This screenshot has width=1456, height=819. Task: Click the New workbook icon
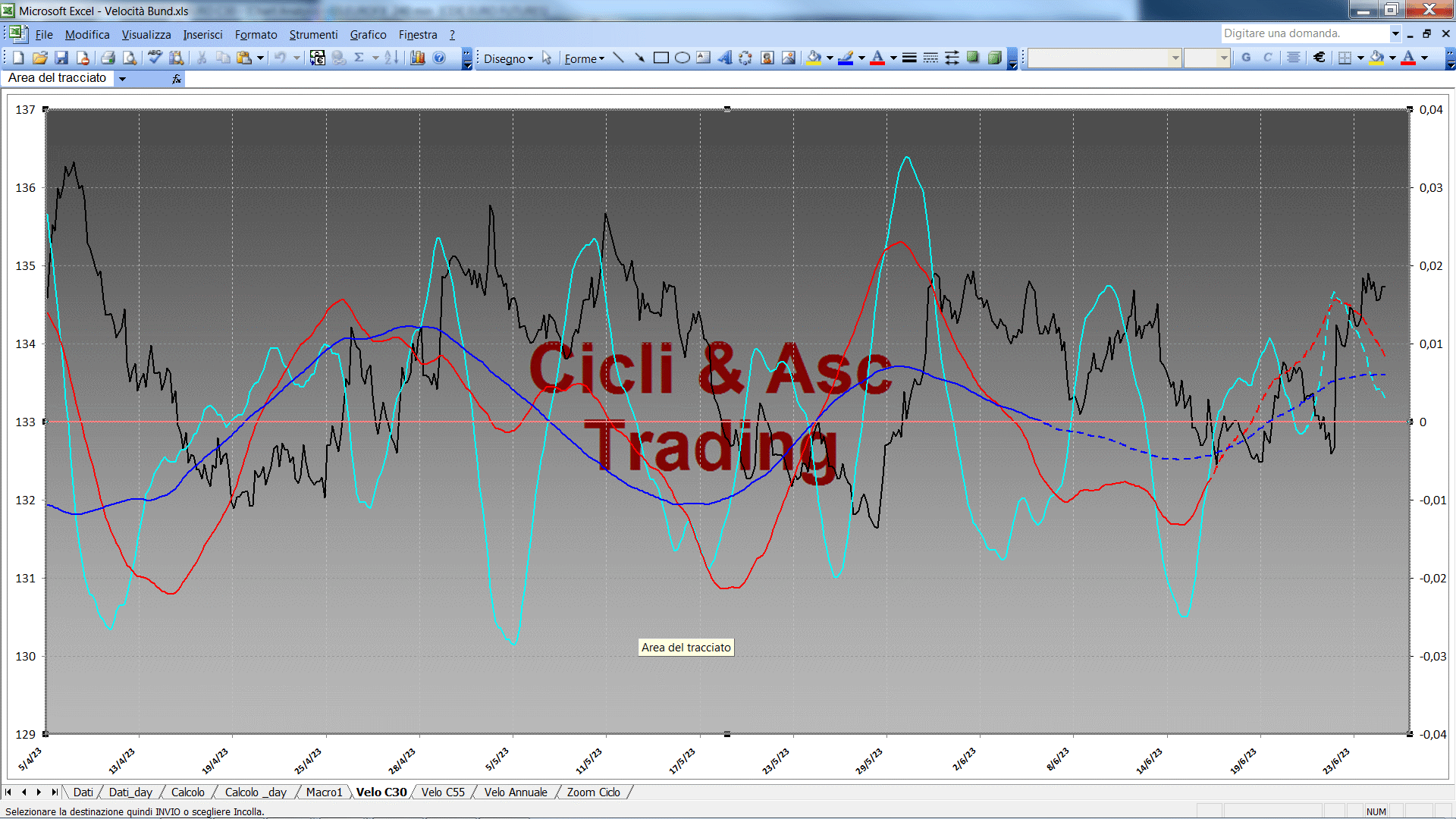19,58
